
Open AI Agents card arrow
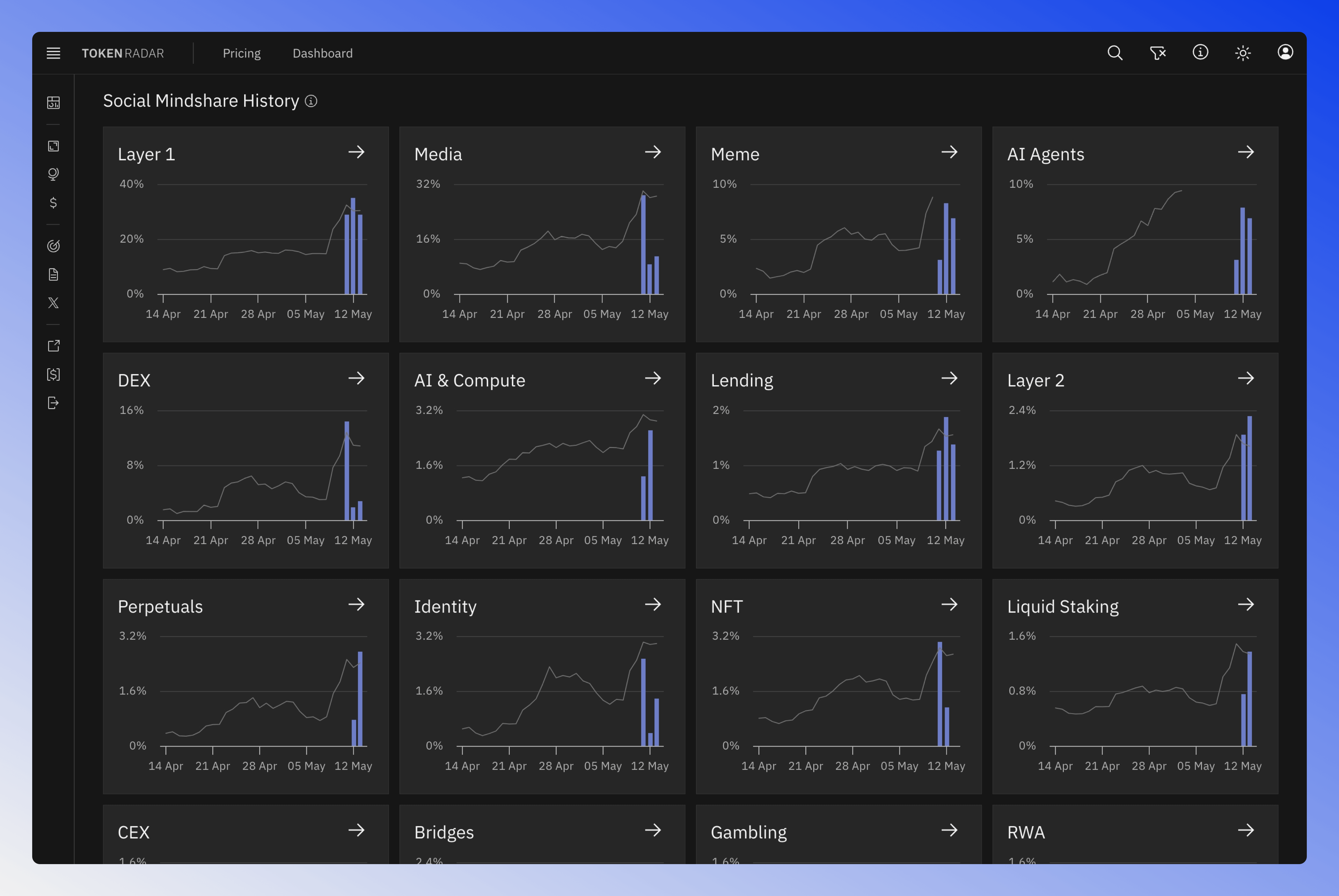pyautogui.click(x=1246, y=152)
